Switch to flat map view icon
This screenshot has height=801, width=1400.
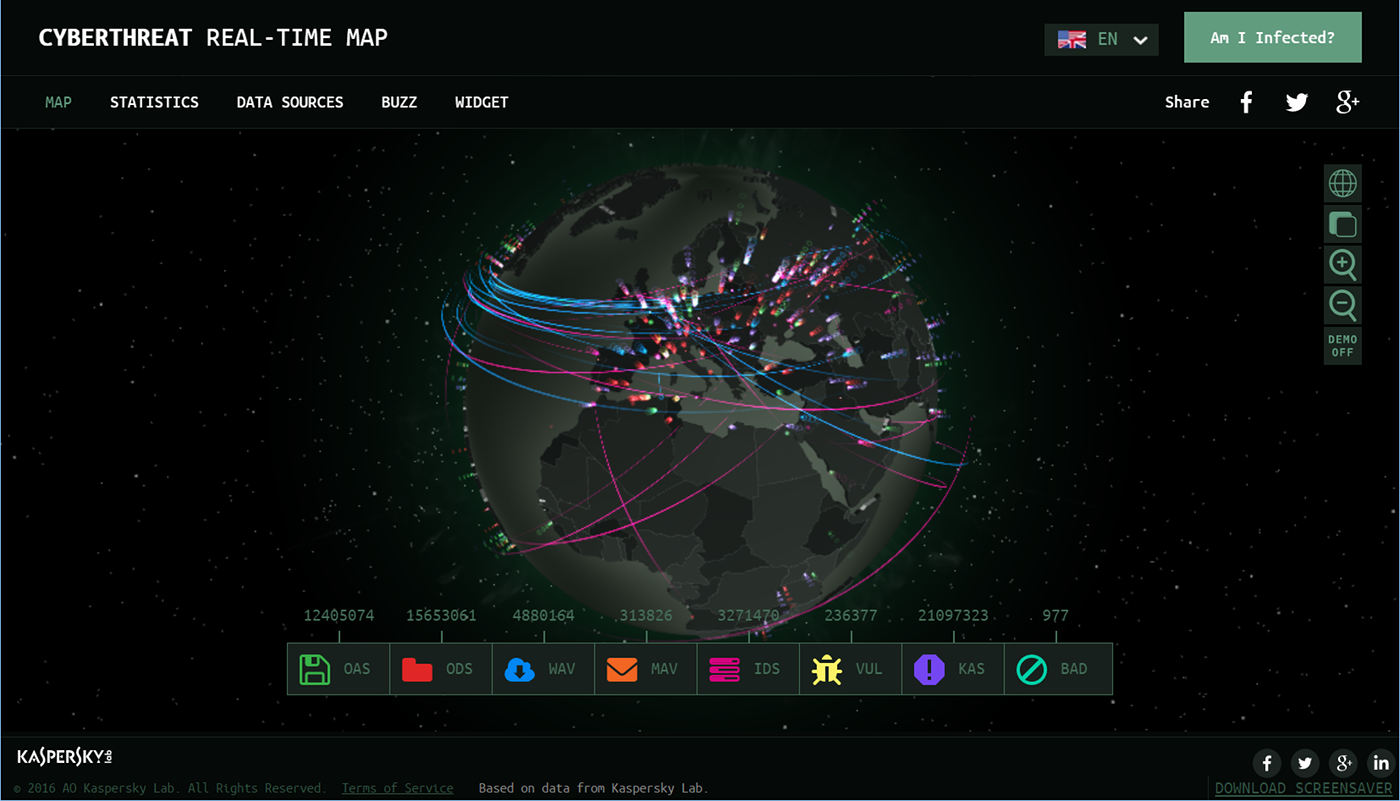pos(1342,224)
